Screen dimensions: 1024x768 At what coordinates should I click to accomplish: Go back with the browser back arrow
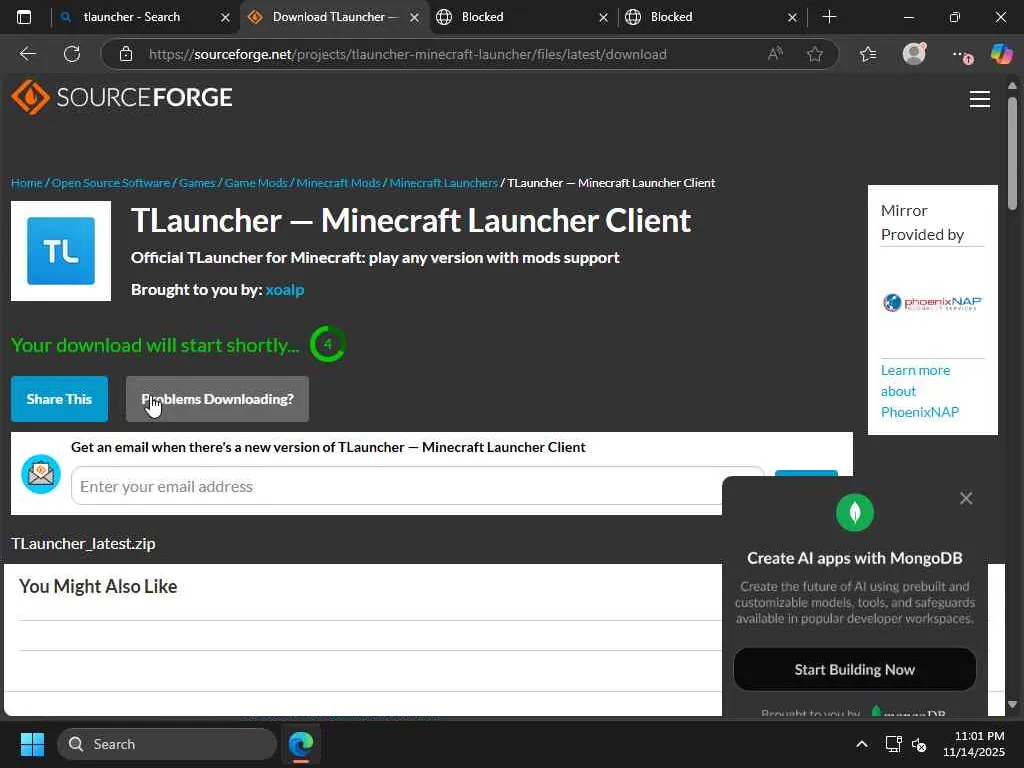[x=27, y=54]
